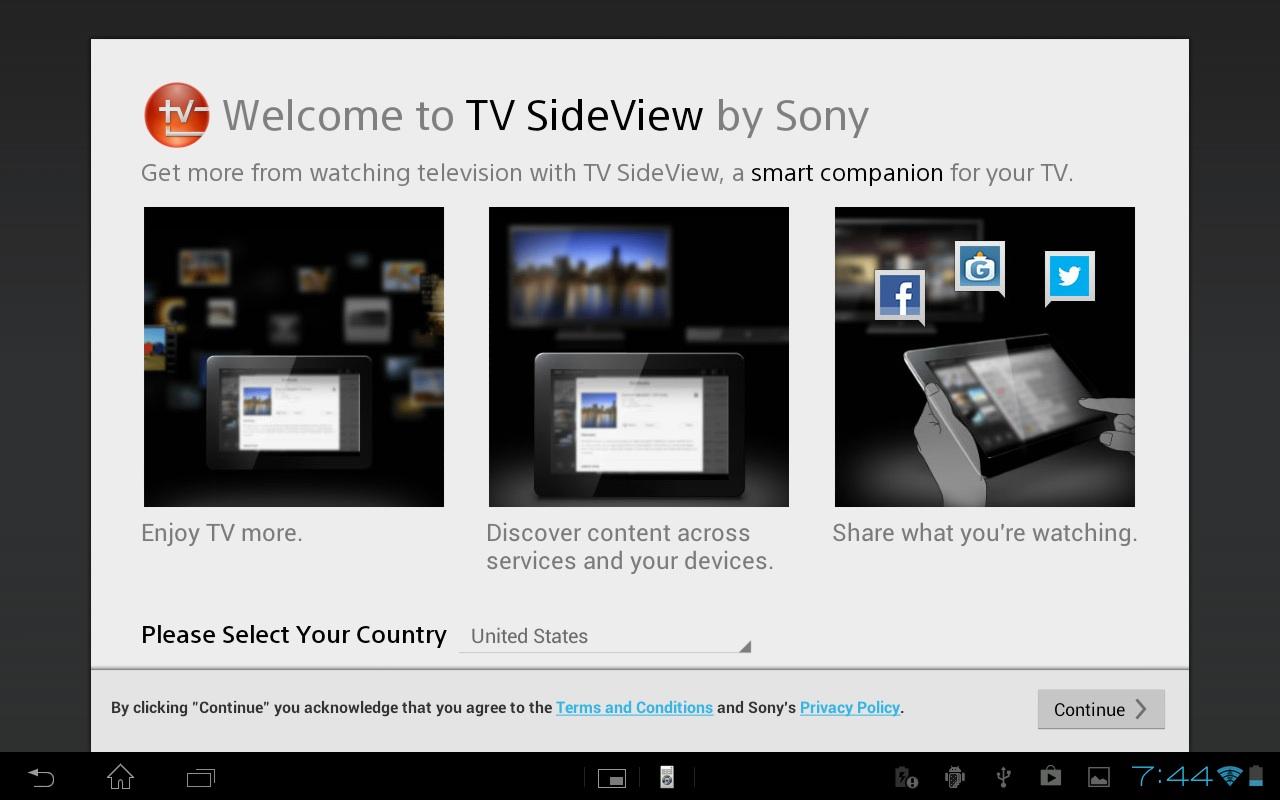Tap the Enjoy TV more image
1280x800 pixels.
tap(294, 357)
